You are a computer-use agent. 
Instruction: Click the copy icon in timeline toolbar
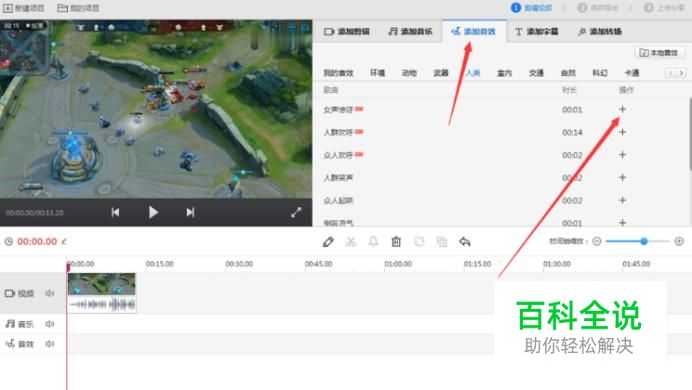tap(442, 242)
